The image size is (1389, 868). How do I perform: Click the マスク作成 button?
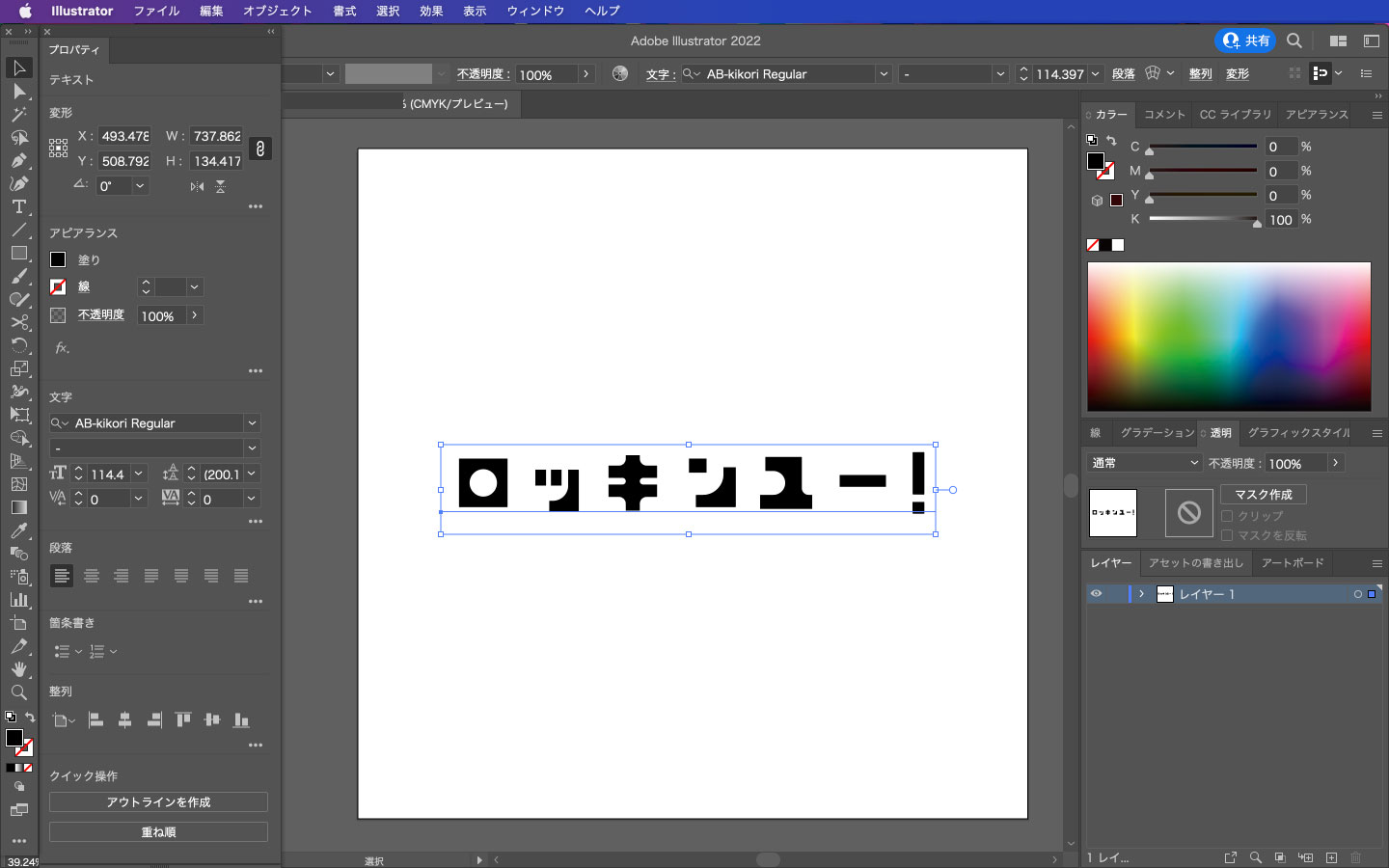(1263, 495)
